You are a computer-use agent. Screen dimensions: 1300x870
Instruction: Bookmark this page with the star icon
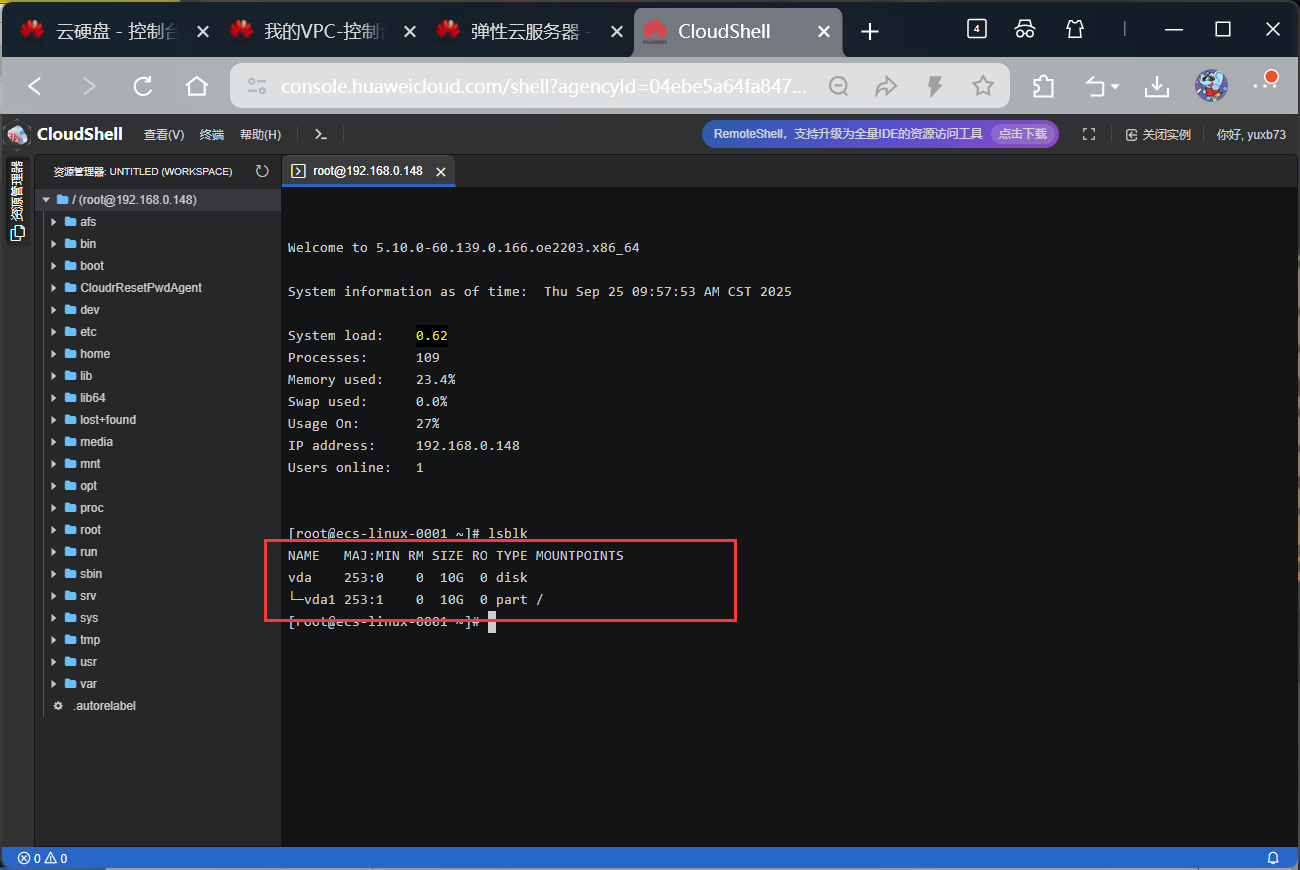(983, 87)
